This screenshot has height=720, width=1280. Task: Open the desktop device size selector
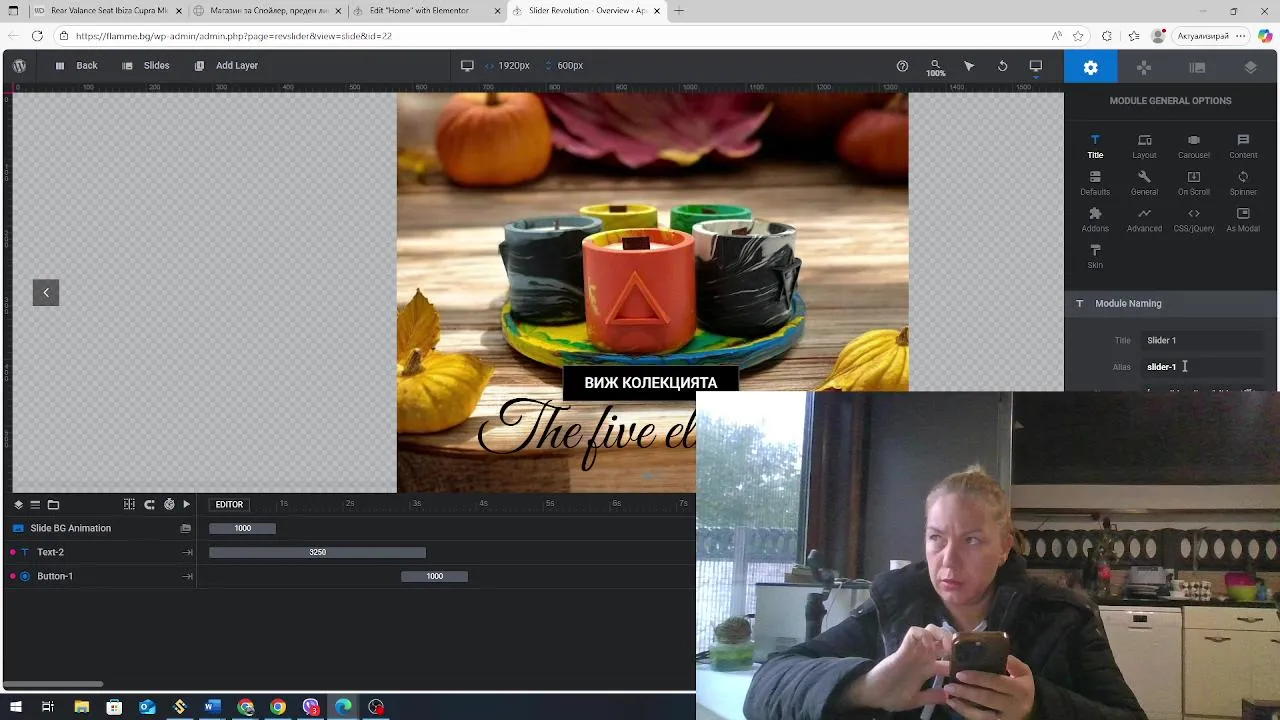(x=1036, y=66)
